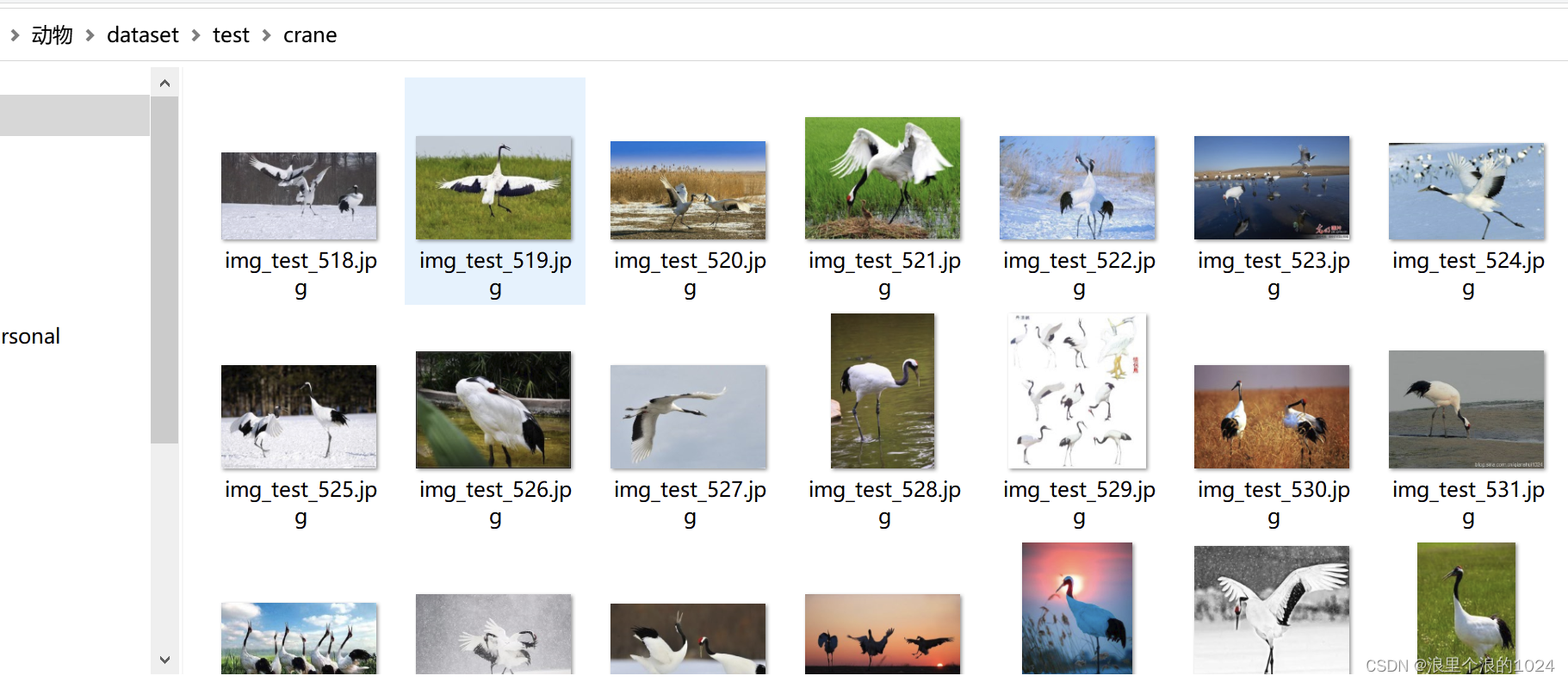Select the highlighted navigation pane item
This screenshot has height=682, width=1568.
75,115
